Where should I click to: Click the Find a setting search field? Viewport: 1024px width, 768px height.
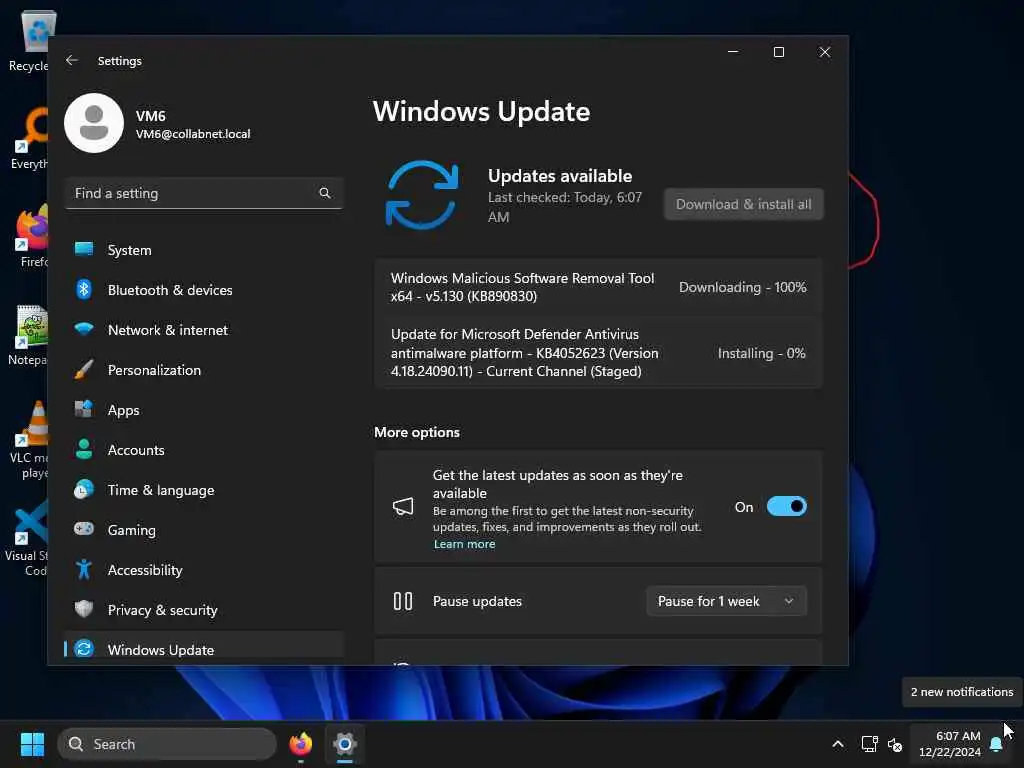pos(204,193)
